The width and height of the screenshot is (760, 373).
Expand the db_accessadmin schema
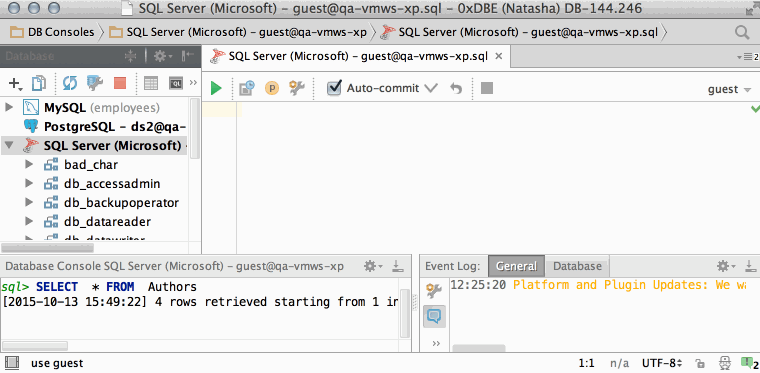coord(29,183)
